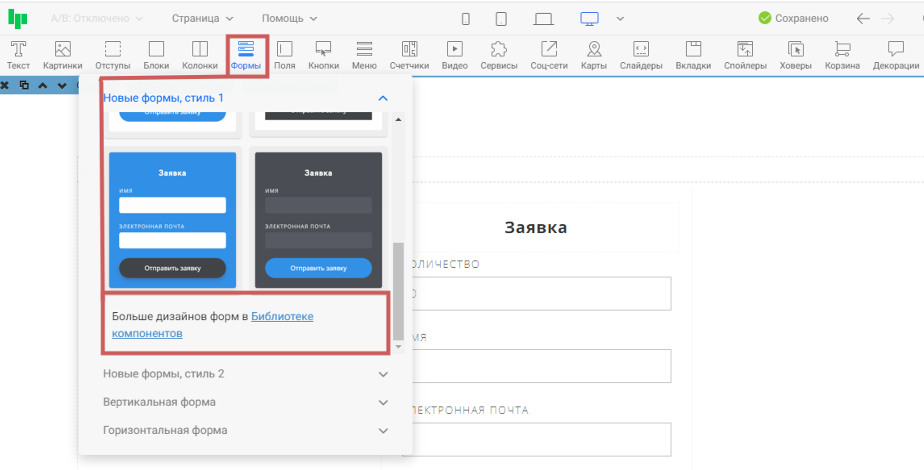Switch to the tablet device preview
Viewport: 924px width, 470px height.
click(x=501, y=18)
